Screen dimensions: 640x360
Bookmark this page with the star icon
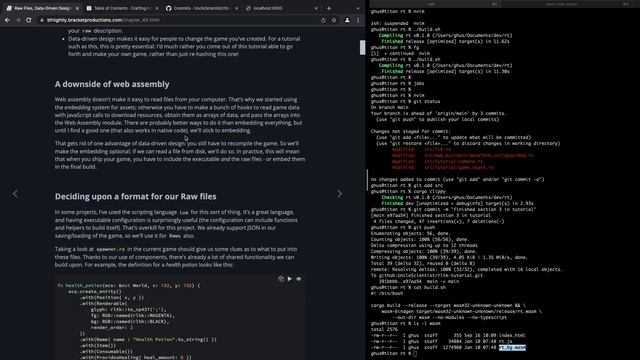tap(334, 20)
